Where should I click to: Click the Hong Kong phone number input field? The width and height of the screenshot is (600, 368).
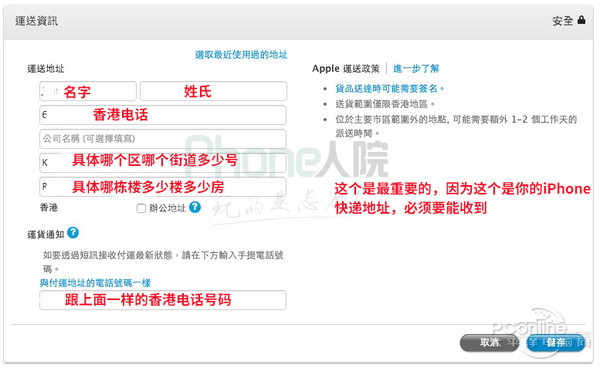point(163,115)
